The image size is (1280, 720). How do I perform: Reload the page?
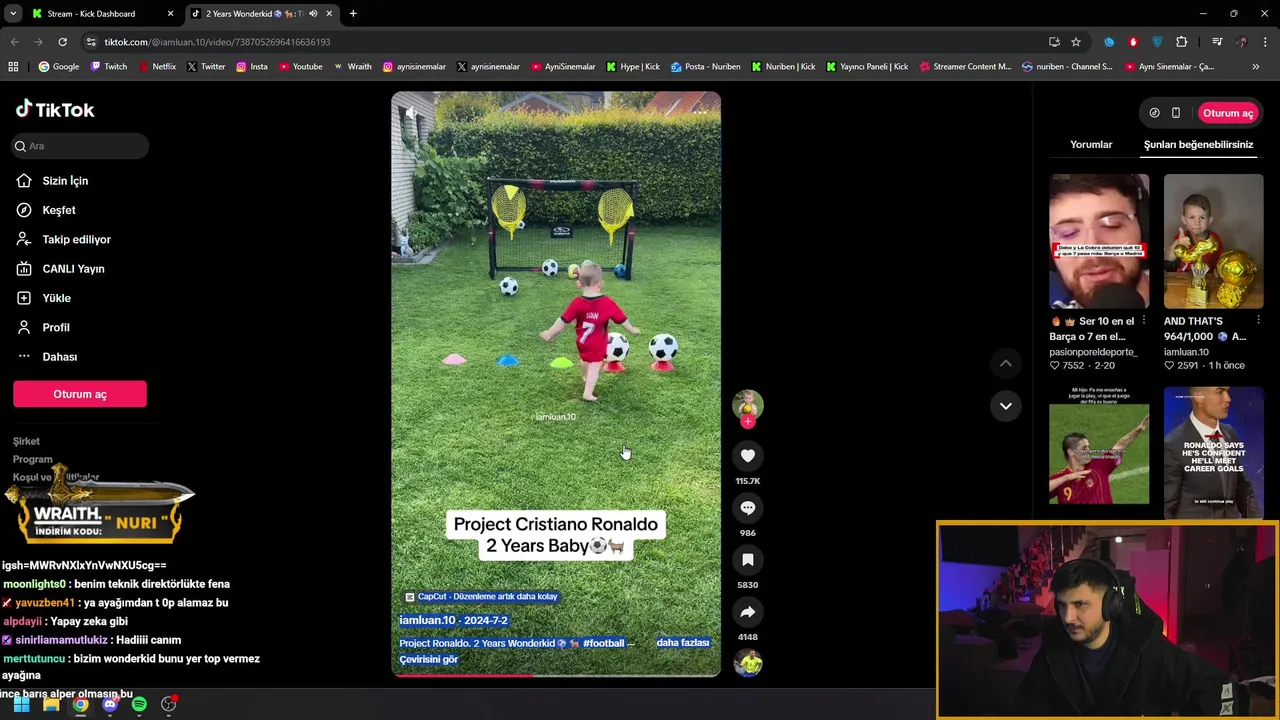[x=62, y=42]
